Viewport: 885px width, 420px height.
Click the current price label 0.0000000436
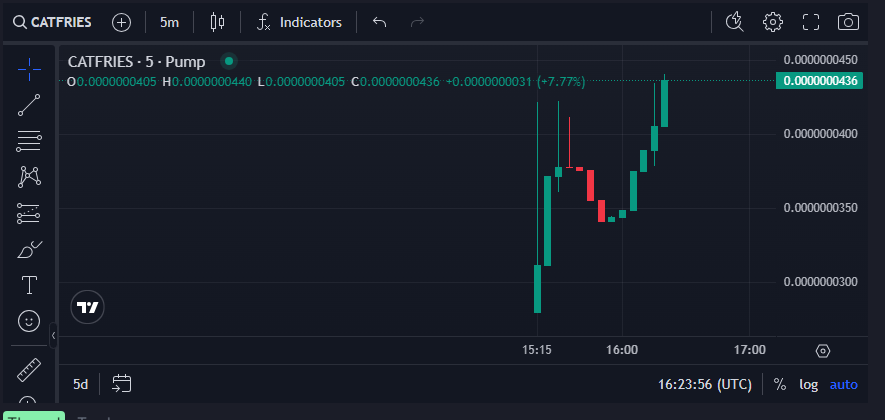click(820, 81)
